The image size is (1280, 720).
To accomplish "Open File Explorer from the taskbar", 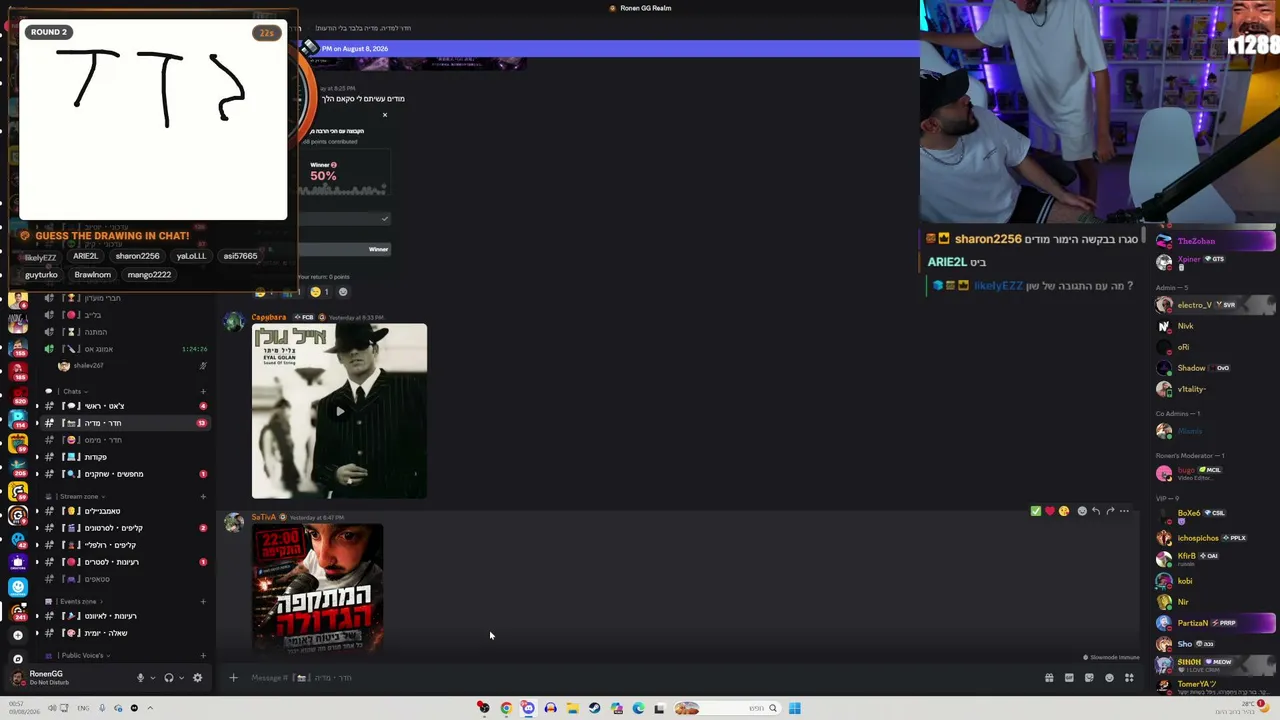I will coord(572,708).
